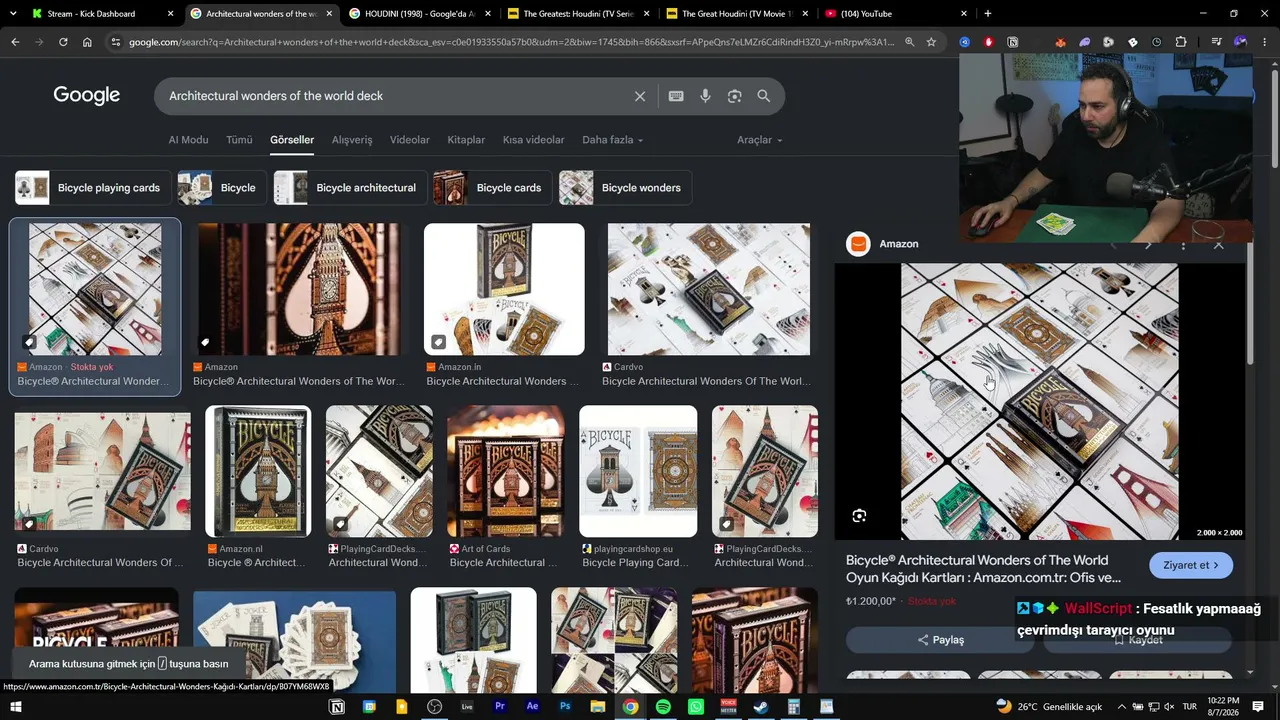
Task: Filter by 'Bicycle wonders' chip
Action: [625, 188]
